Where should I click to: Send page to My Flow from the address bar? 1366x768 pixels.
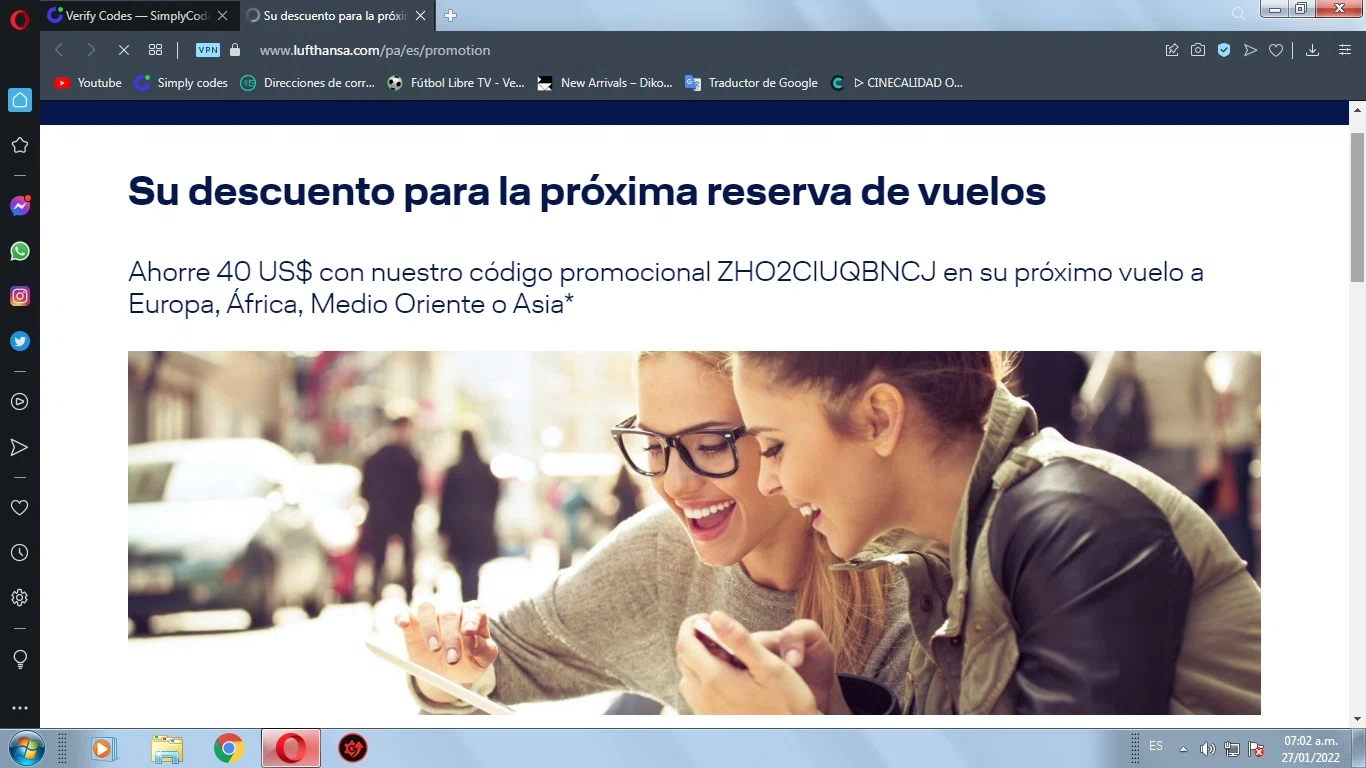coord(1250,50)
